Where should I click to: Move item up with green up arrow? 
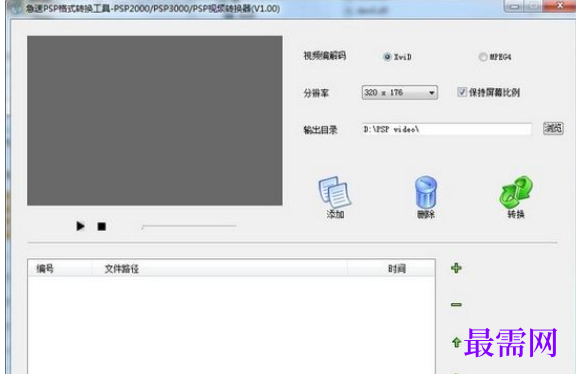pyautogui.click(x=456, y=342)
